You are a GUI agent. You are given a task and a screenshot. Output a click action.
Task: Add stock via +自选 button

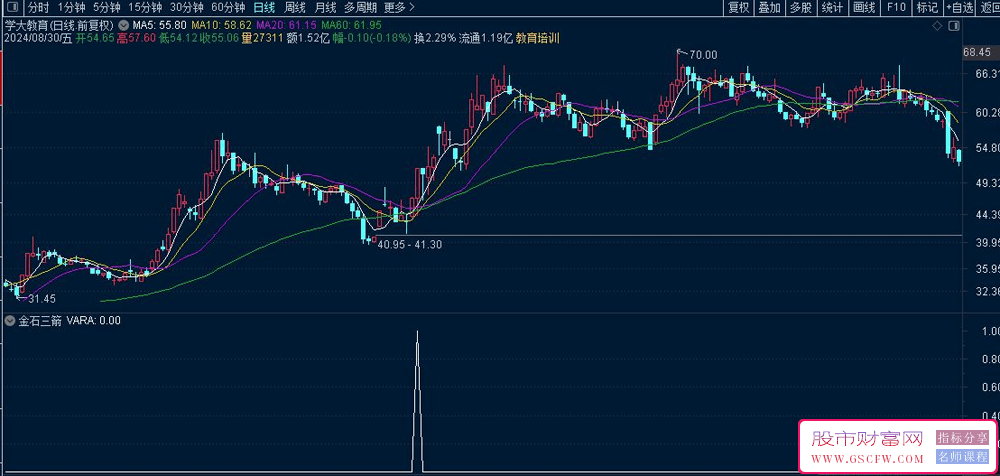pos(959,8)
